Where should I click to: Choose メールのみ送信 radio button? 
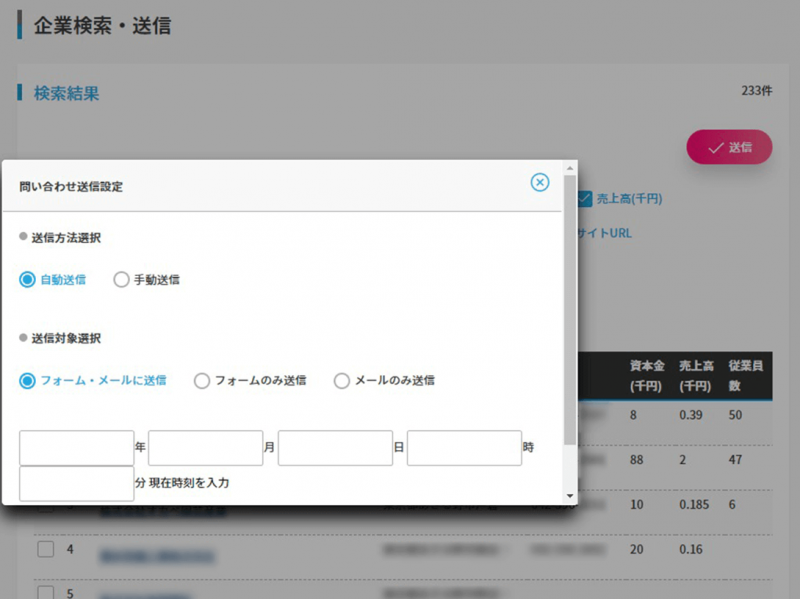[341, 381]
